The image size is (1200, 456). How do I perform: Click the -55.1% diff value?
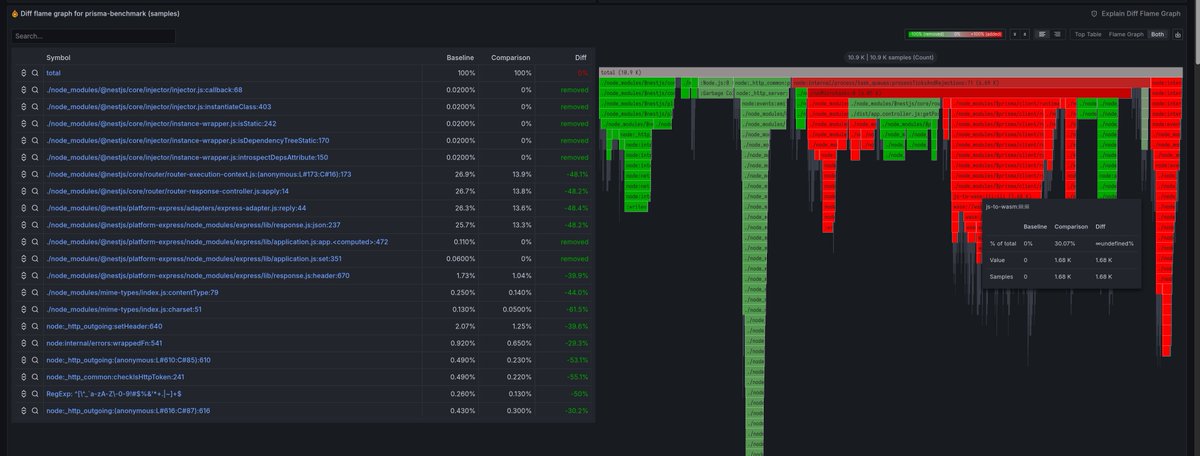pyautogui.click(x=578, y=377)
